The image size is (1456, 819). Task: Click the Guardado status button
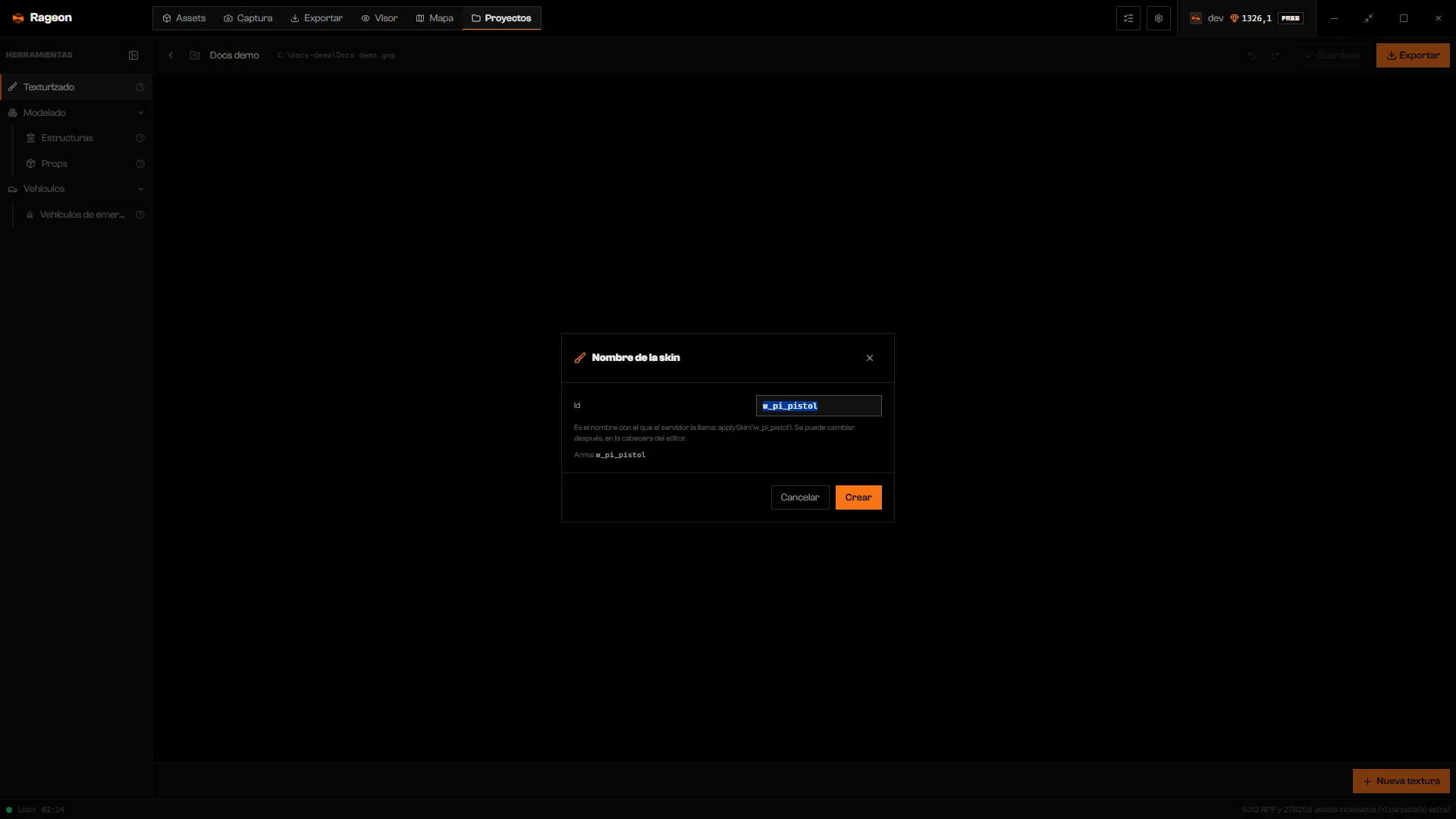coord(1332,55)
